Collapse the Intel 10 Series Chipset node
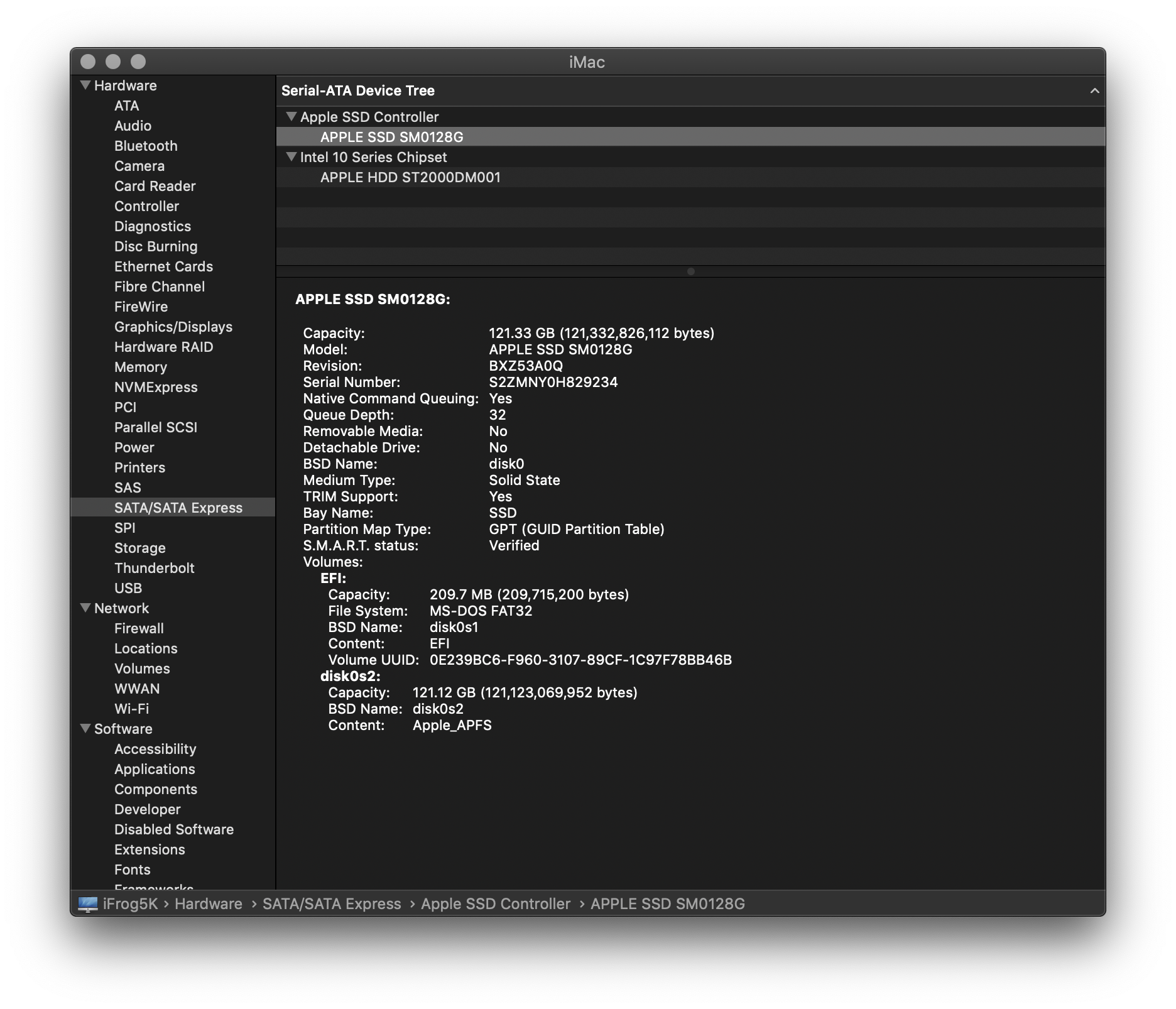Screen dimensions: 1176x1009 click(x=291, y=156)
